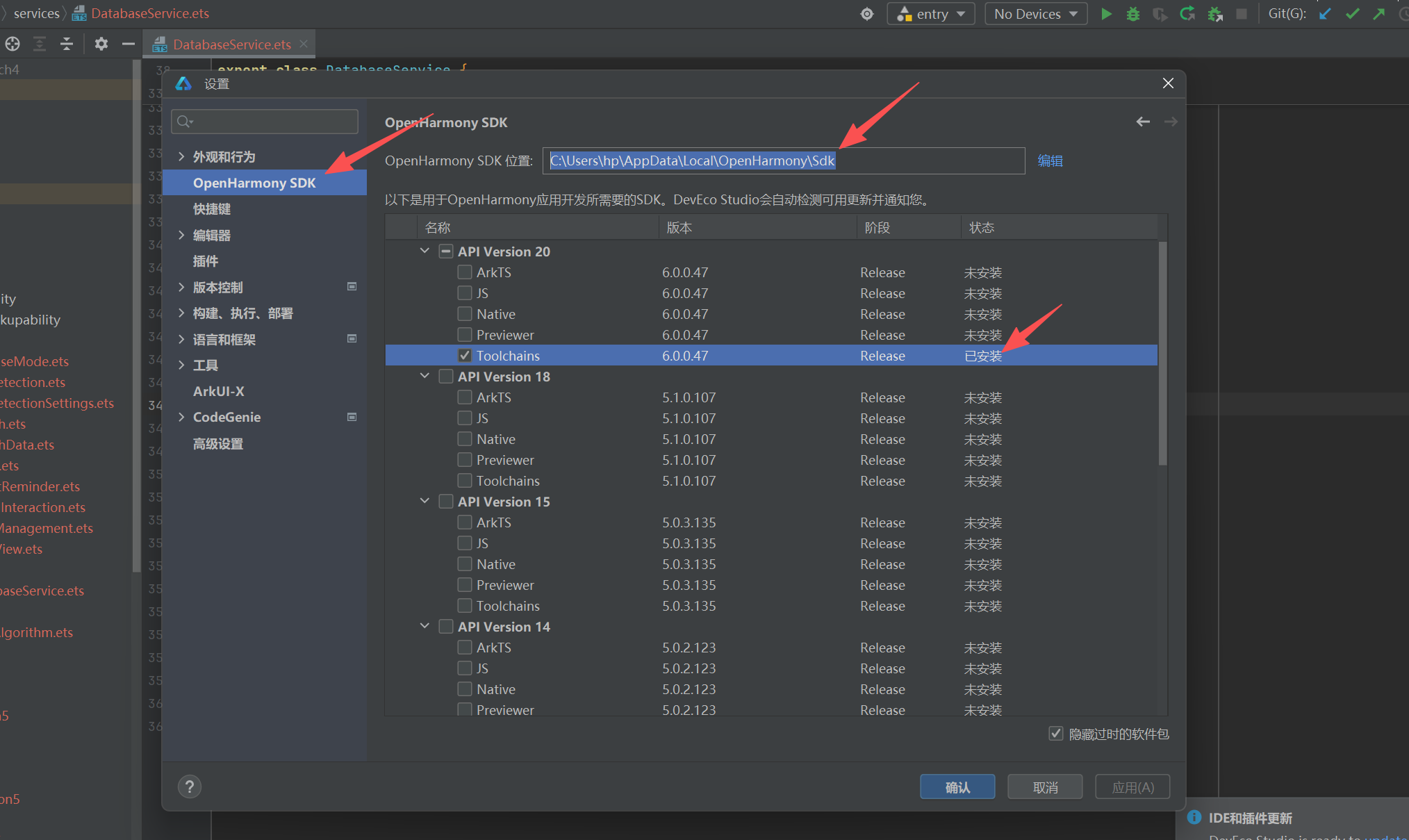This screenshot has height=840, width=1409.
Task: Collapse the API Version 18 group
Action: (x=425, y=376)
